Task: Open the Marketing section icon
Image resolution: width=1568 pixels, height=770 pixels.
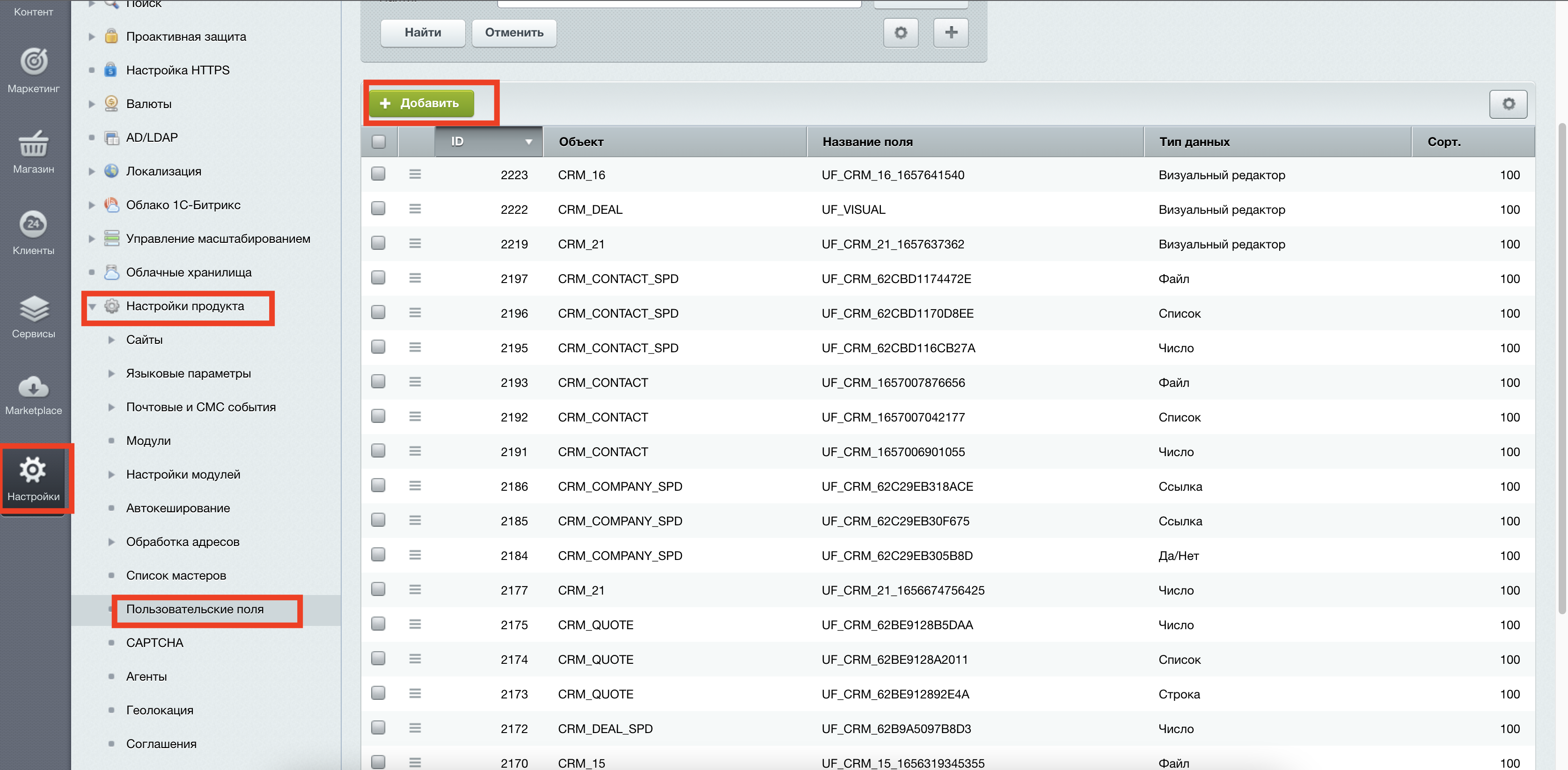Action: tap(34, 61)
